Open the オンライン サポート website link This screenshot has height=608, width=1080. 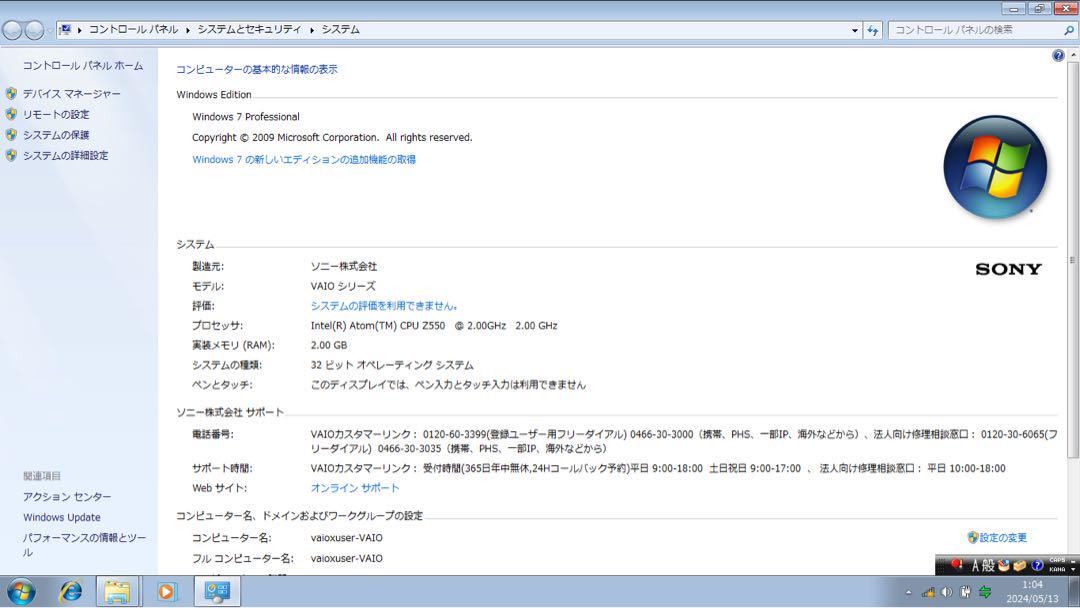pos(355,488)
